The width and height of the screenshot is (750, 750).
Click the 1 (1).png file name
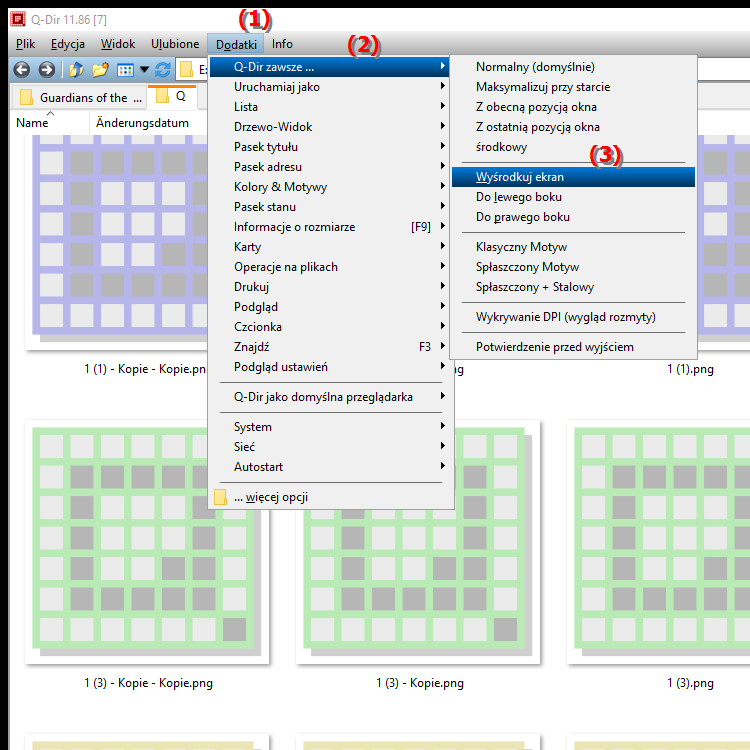pos(690,369)
